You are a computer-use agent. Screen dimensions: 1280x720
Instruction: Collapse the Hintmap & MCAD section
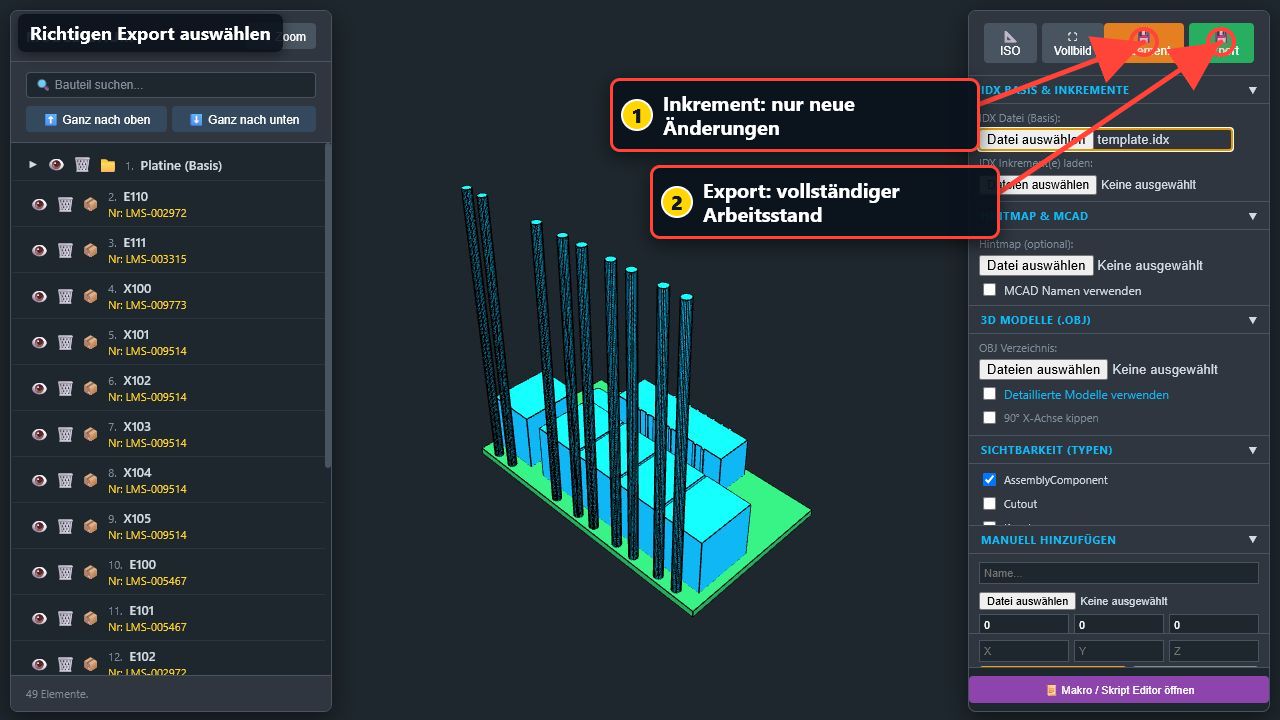pos(1253,216)
